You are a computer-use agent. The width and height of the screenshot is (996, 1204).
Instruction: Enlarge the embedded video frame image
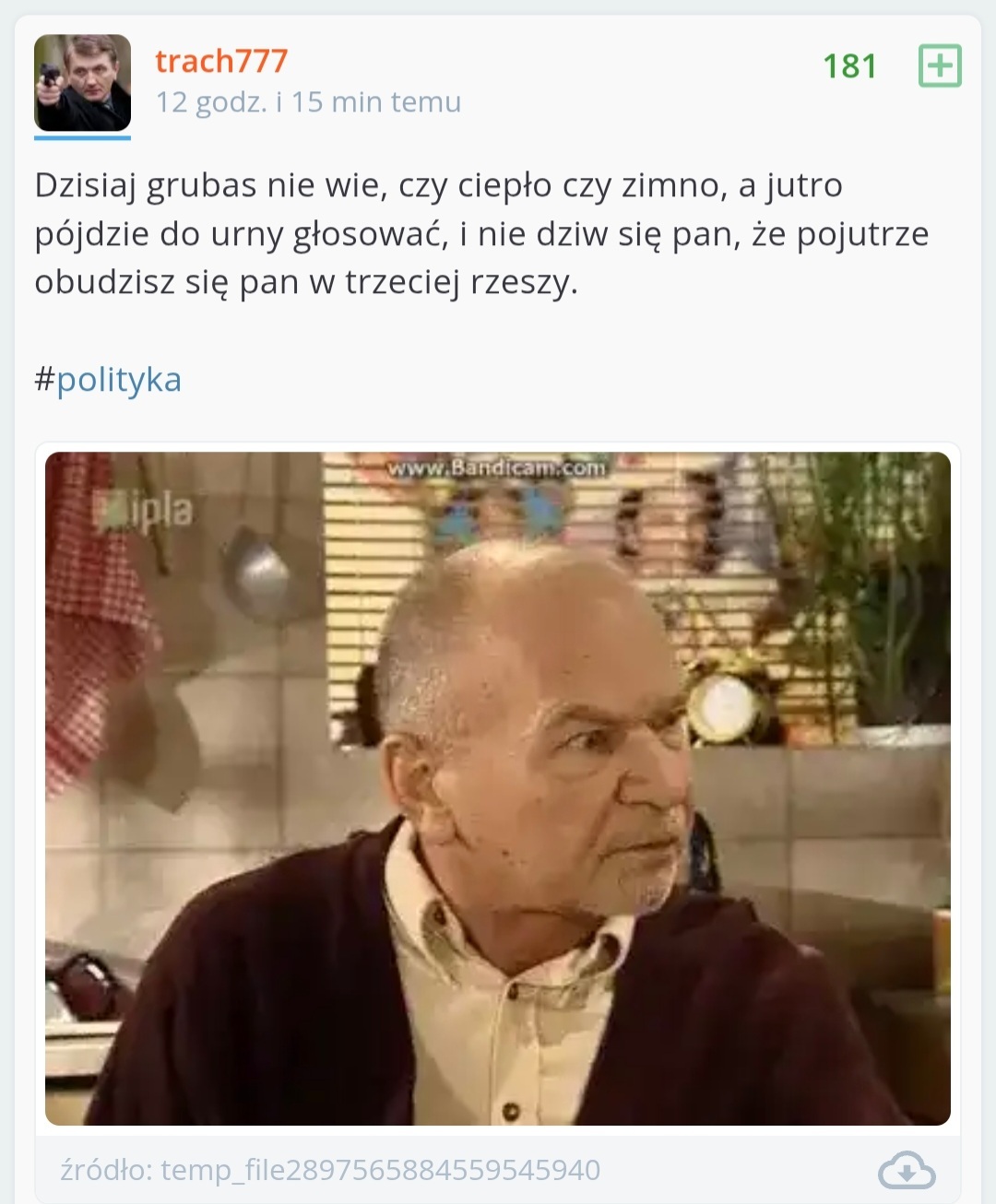click(498, 788)
